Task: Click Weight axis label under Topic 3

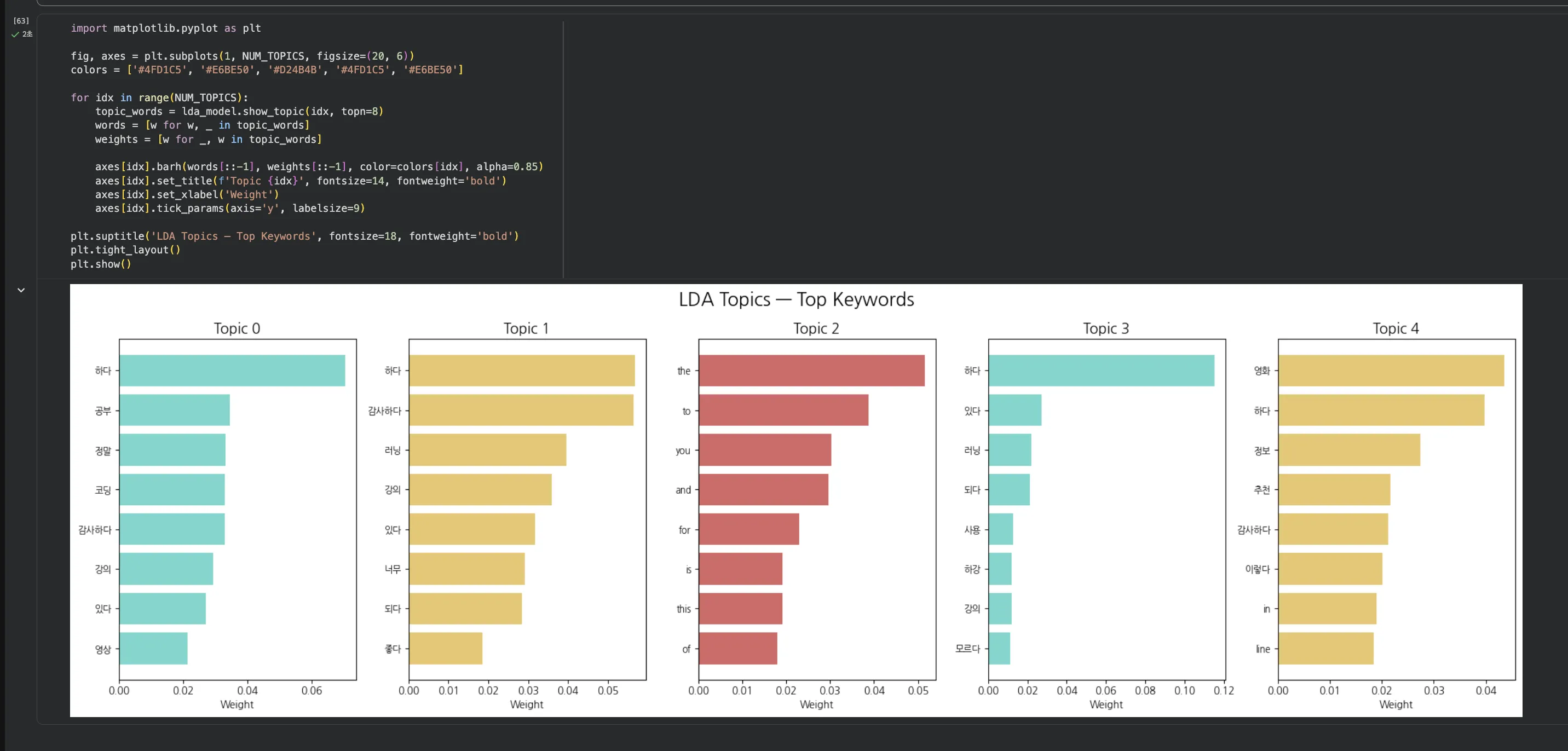Action: point(1105,705)
